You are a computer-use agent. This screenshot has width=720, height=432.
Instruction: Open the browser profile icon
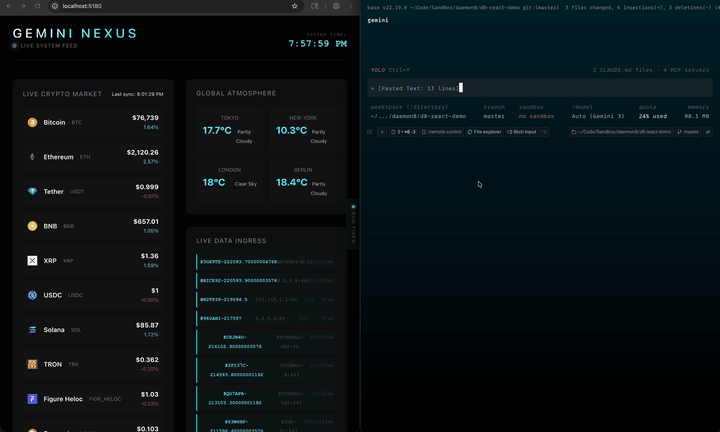click(337, 6)
